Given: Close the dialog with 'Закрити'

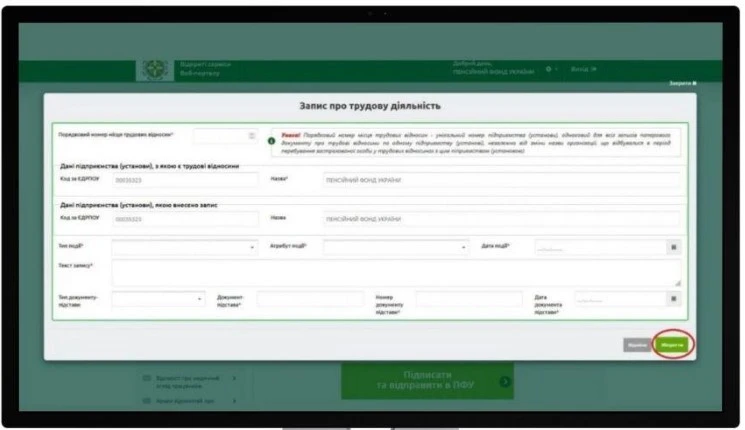Looking at the screenshot, I should tap(682, 85).
